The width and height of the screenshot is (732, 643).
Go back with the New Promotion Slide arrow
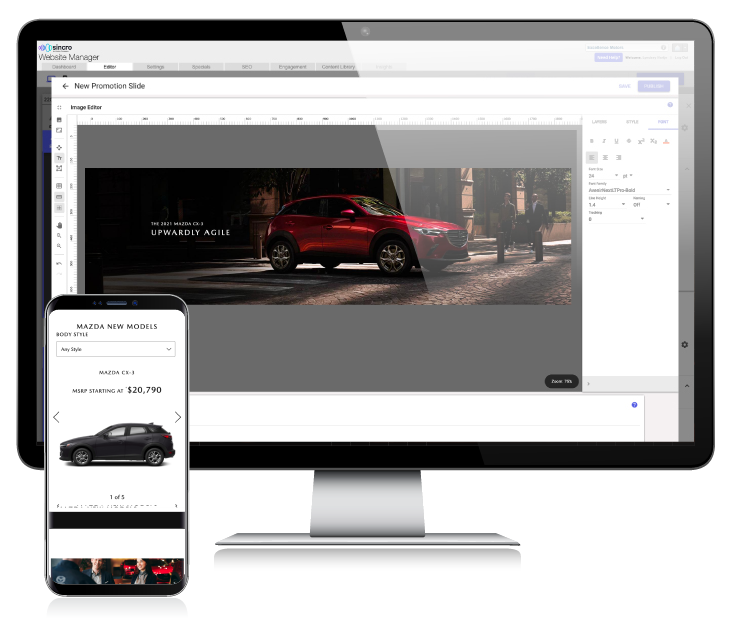65,86
